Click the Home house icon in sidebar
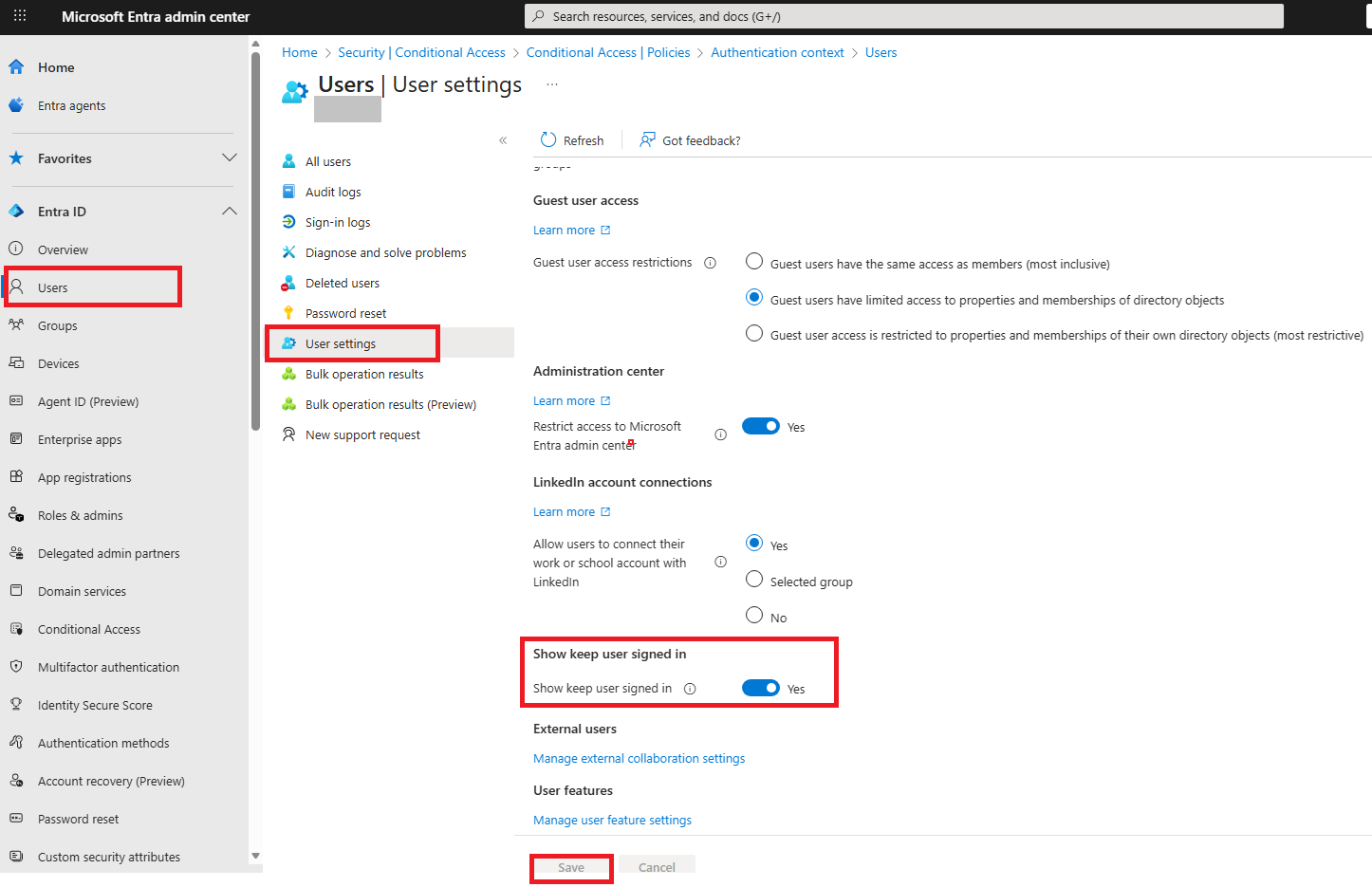 (x=16, y=67)
